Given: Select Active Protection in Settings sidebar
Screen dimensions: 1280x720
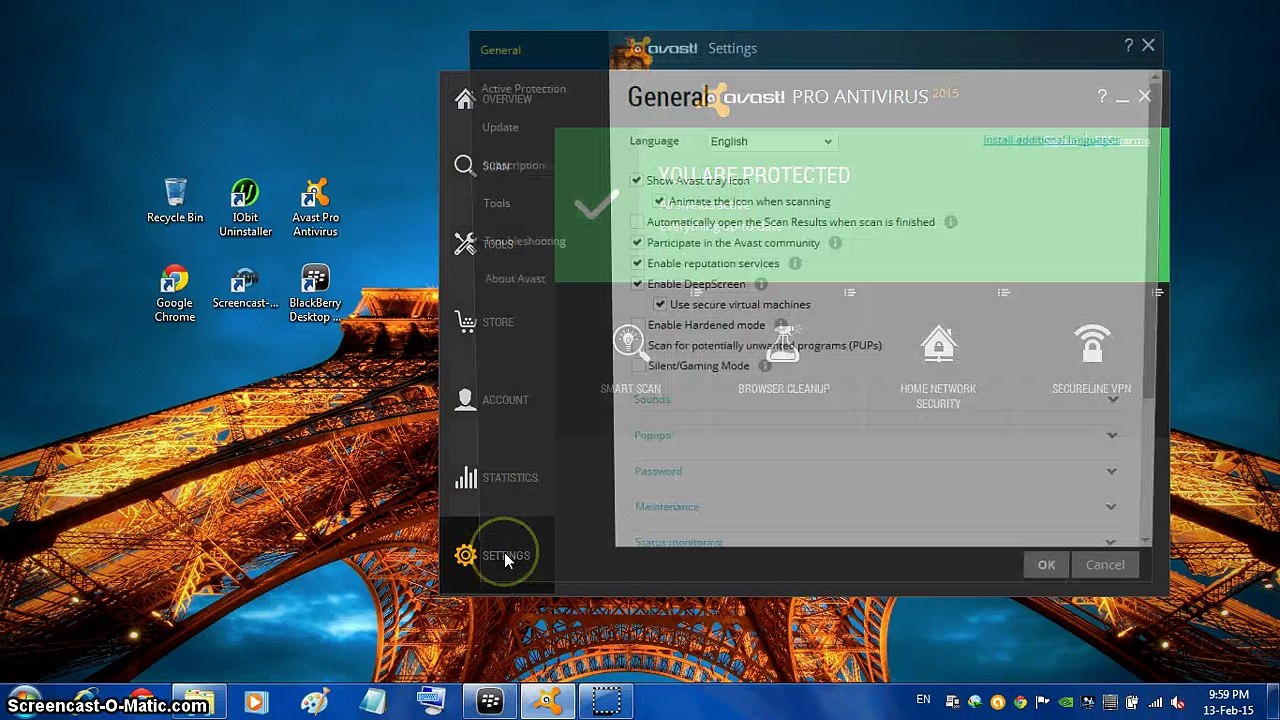Looking at the screenshot, I should 523,89.
